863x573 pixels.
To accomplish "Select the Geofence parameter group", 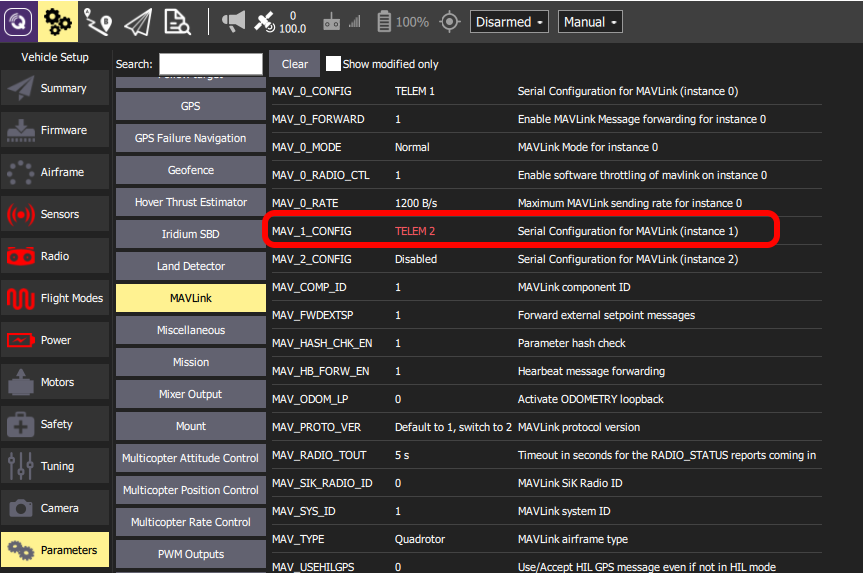I will click(190, 170).
